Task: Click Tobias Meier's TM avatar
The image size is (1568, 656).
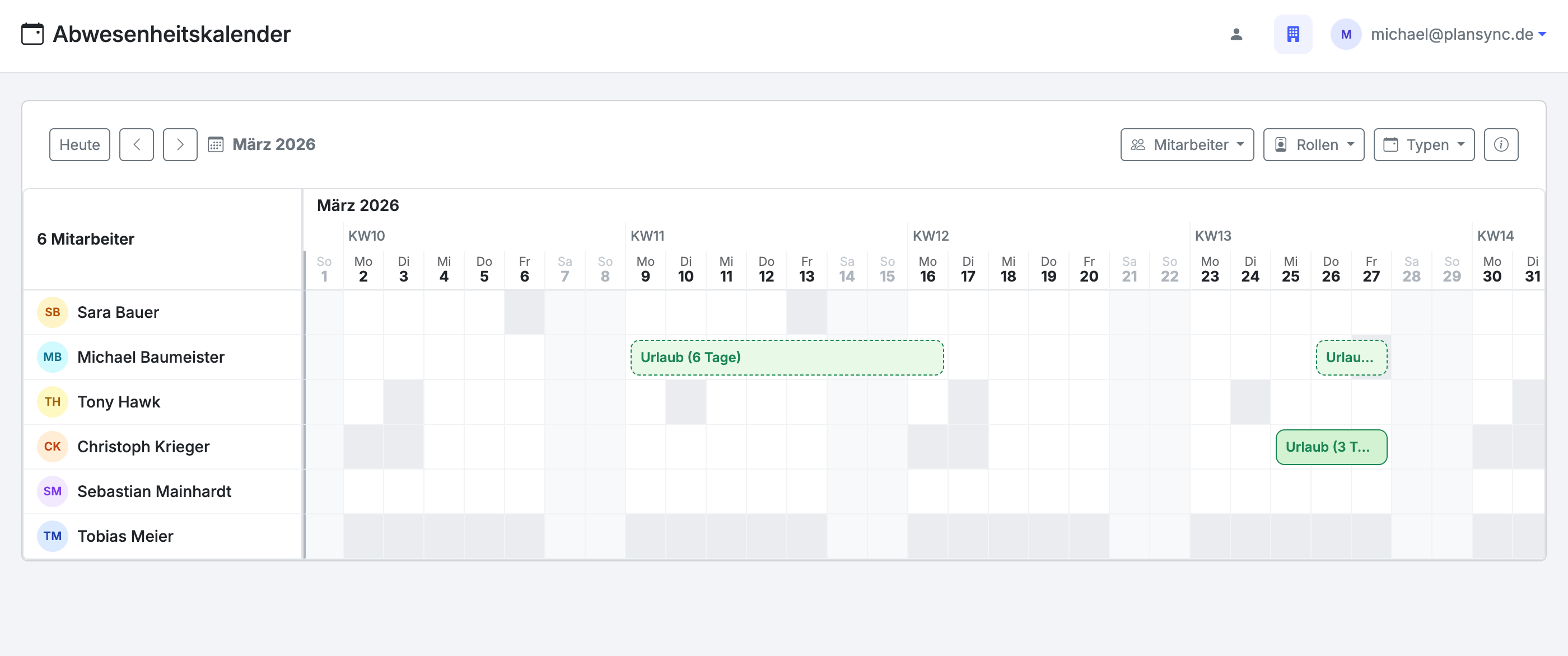Action: pyautogui.click(x=52, y=536)
